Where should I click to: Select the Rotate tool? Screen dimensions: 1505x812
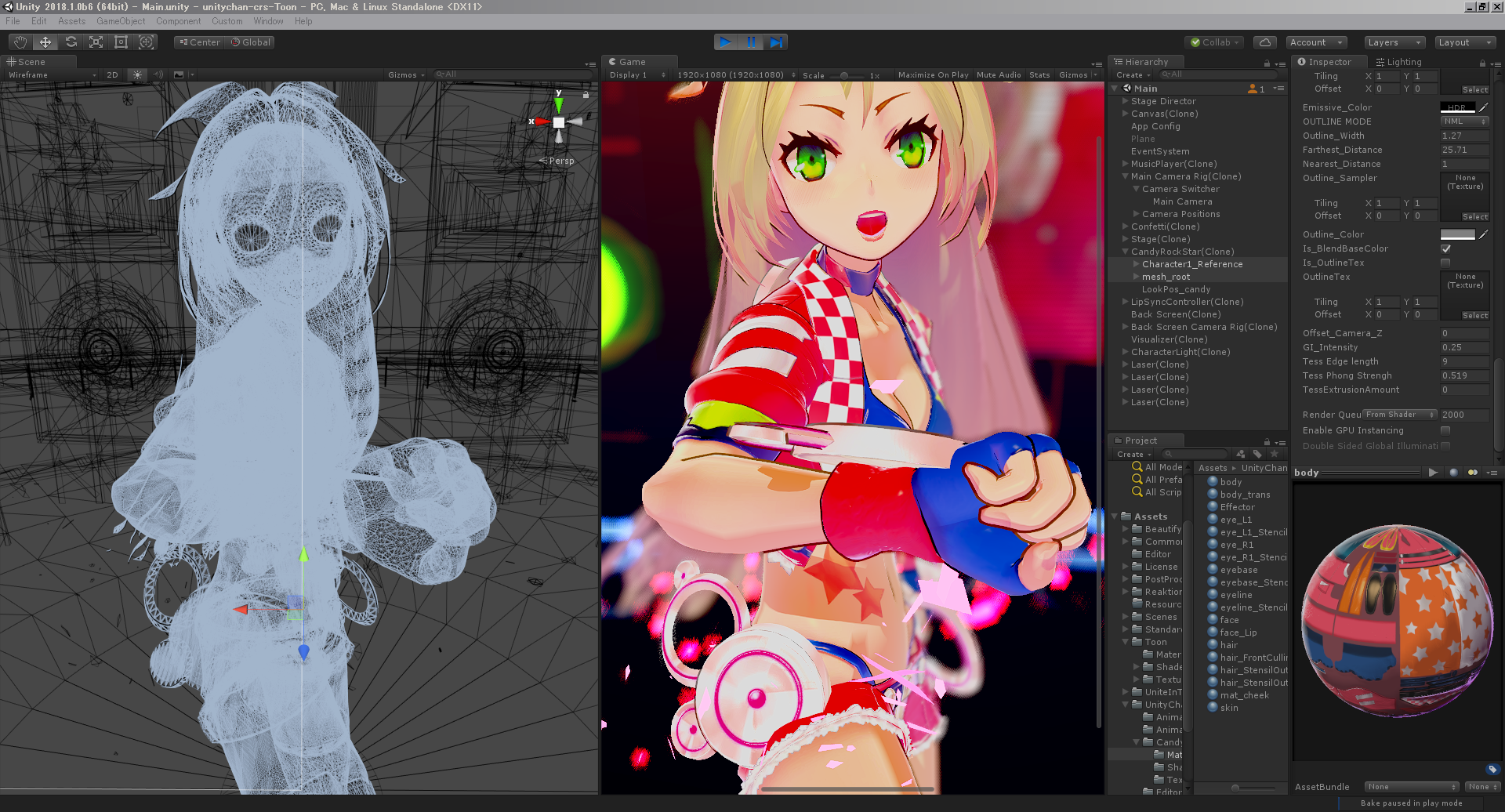pos(71,42)
